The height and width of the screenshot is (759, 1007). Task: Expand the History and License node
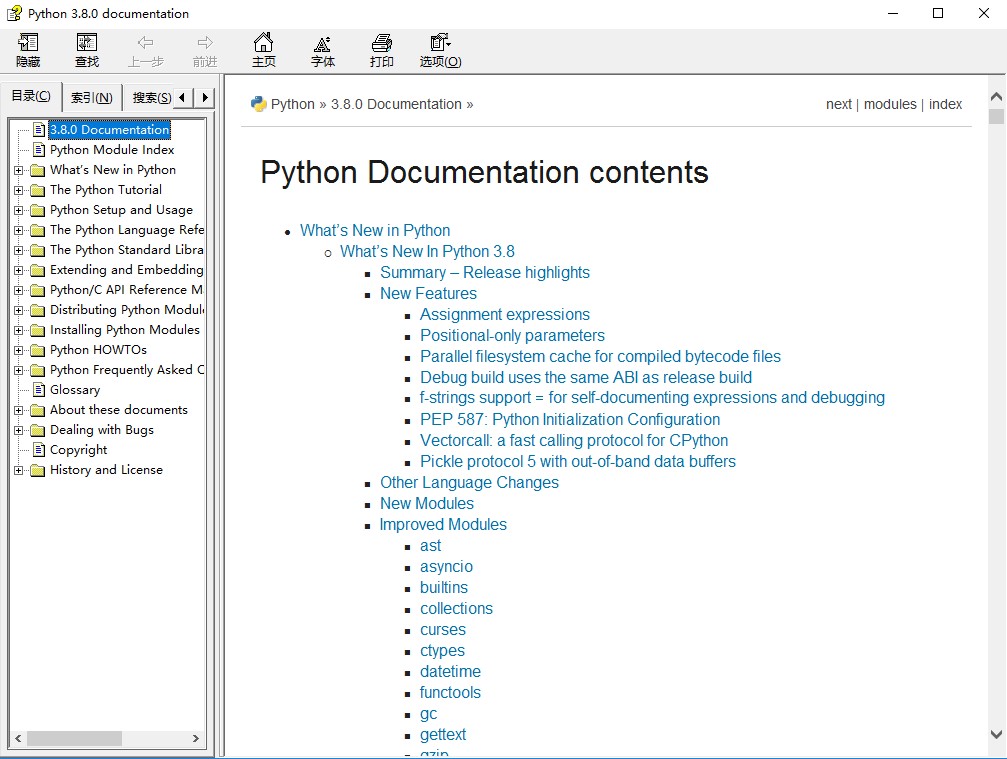[19, 470]
